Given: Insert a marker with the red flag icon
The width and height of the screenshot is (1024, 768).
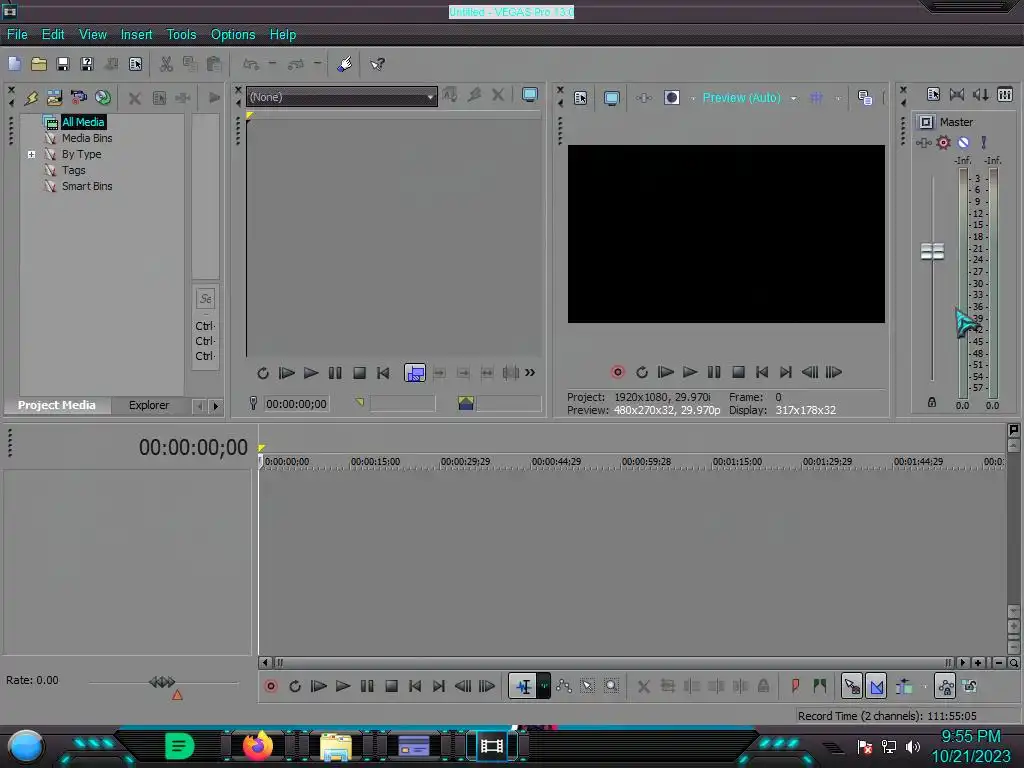Looking at the screenshot, I should [x=795, y=686].
